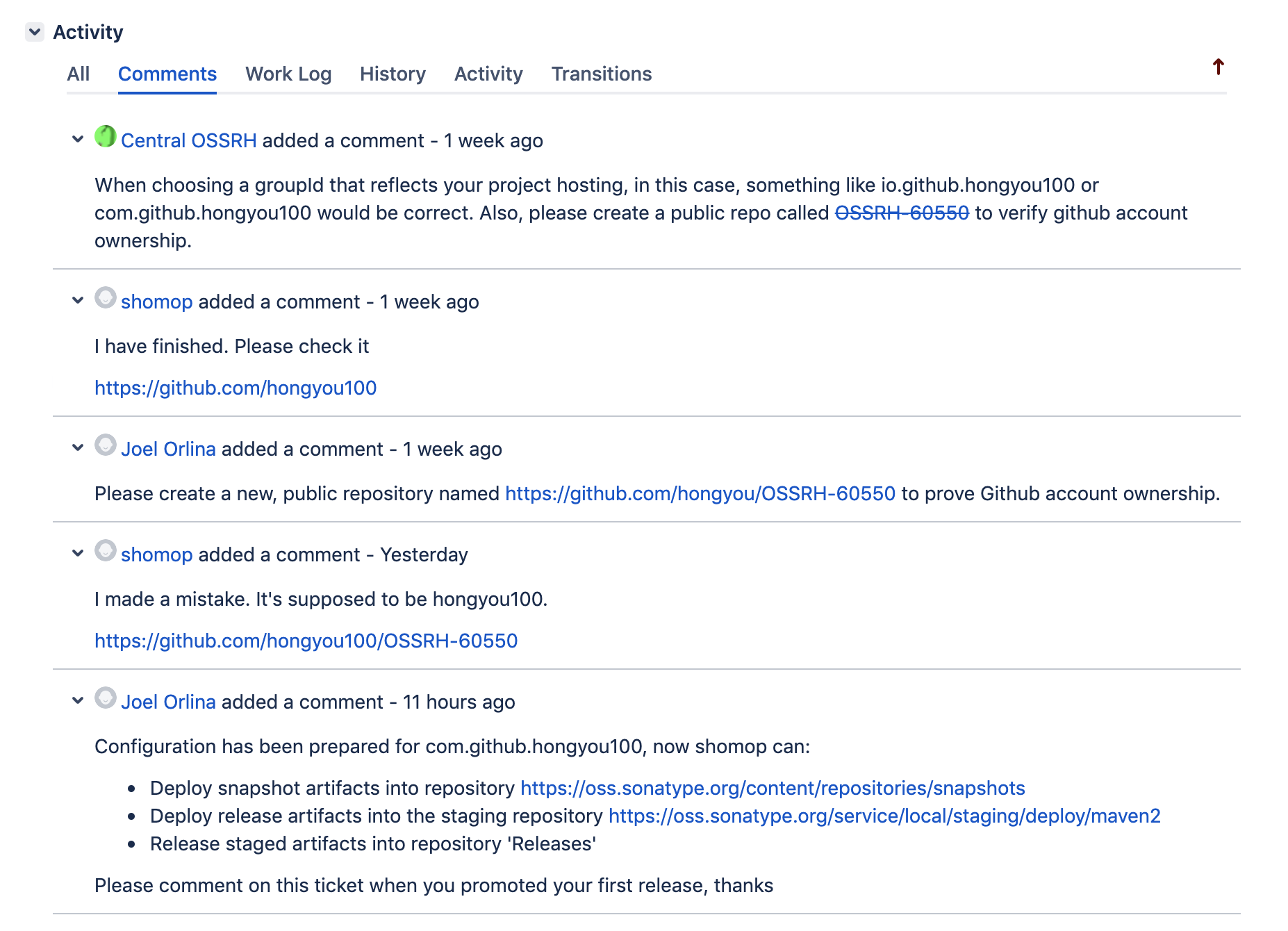Open the sonatype snapshots repository link
Screen dimensions: 1288x931
tap(773, 788)
